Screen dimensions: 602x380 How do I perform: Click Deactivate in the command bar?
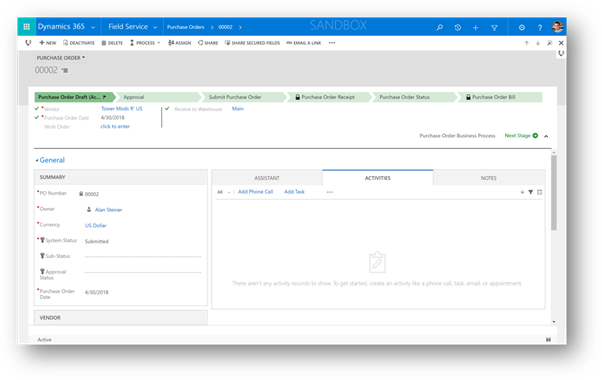tap(79, 43)
